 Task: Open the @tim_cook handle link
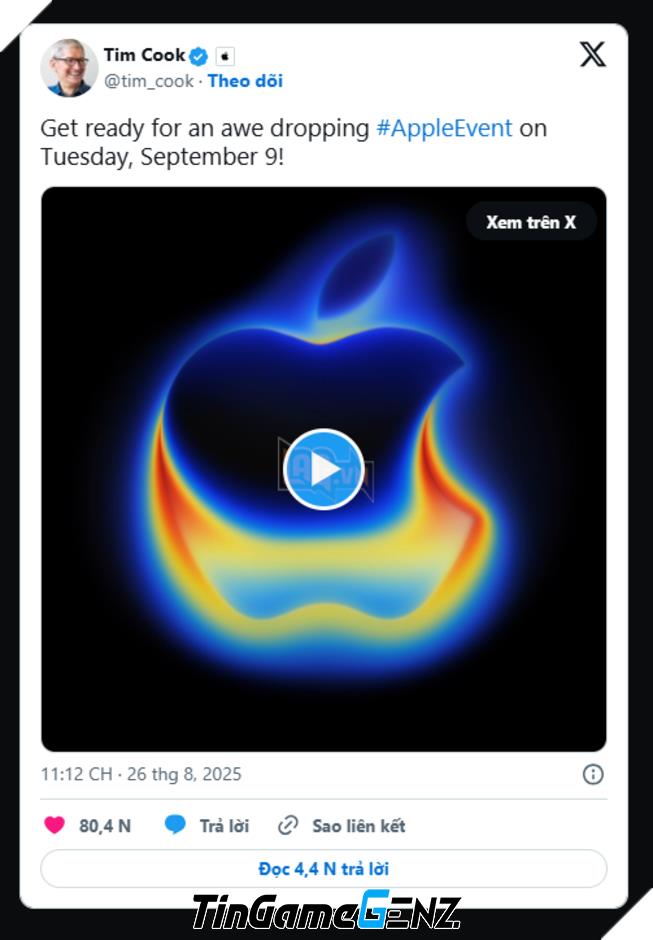tap(149, 81)
